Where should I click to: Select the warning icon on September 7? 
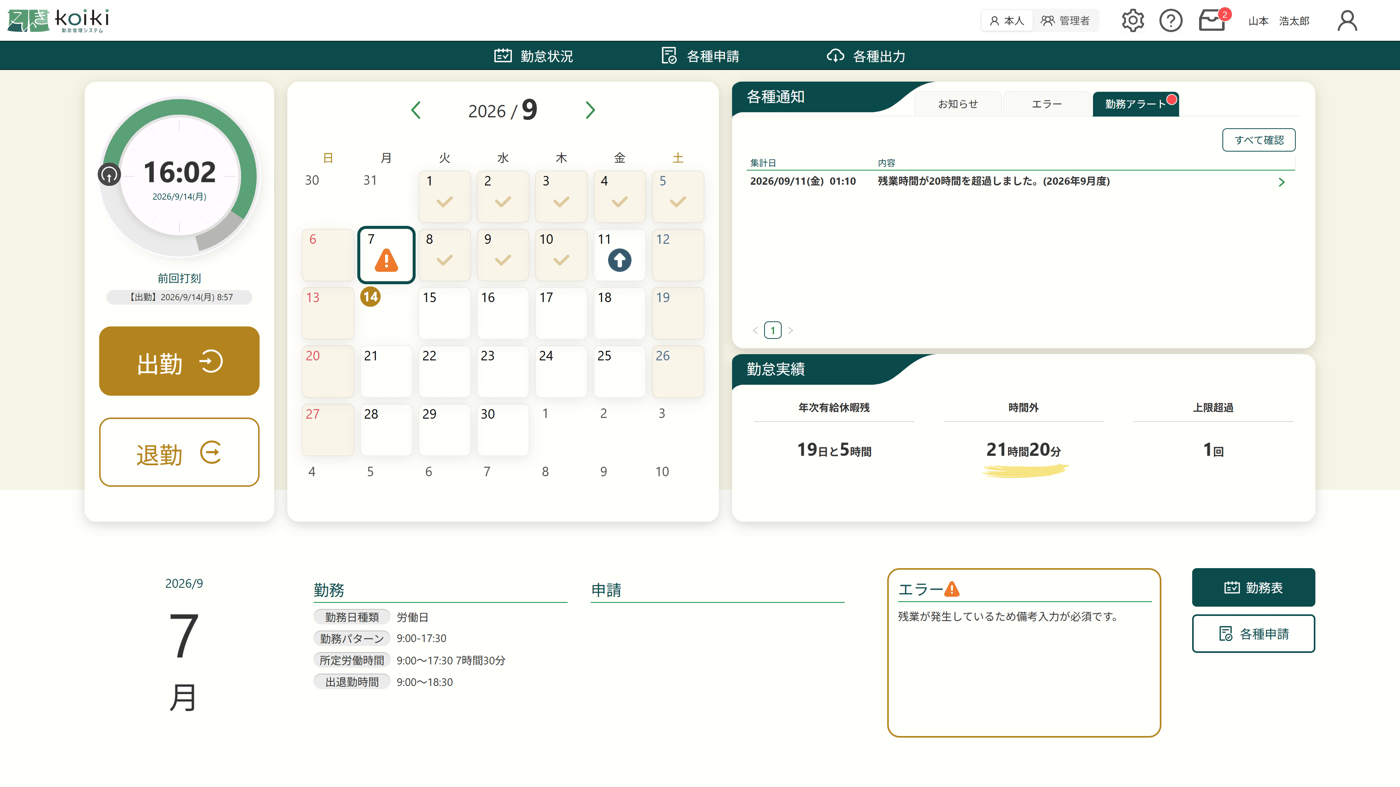point(386,260)
